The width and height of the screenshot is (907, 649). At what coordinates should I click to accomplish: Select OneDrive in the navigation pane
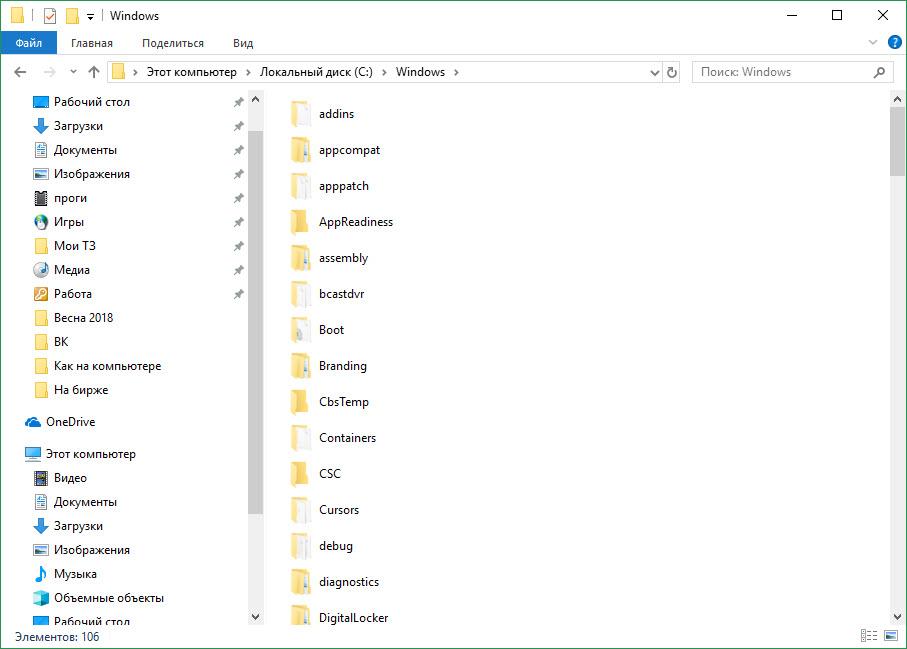(x=70, y=422)
